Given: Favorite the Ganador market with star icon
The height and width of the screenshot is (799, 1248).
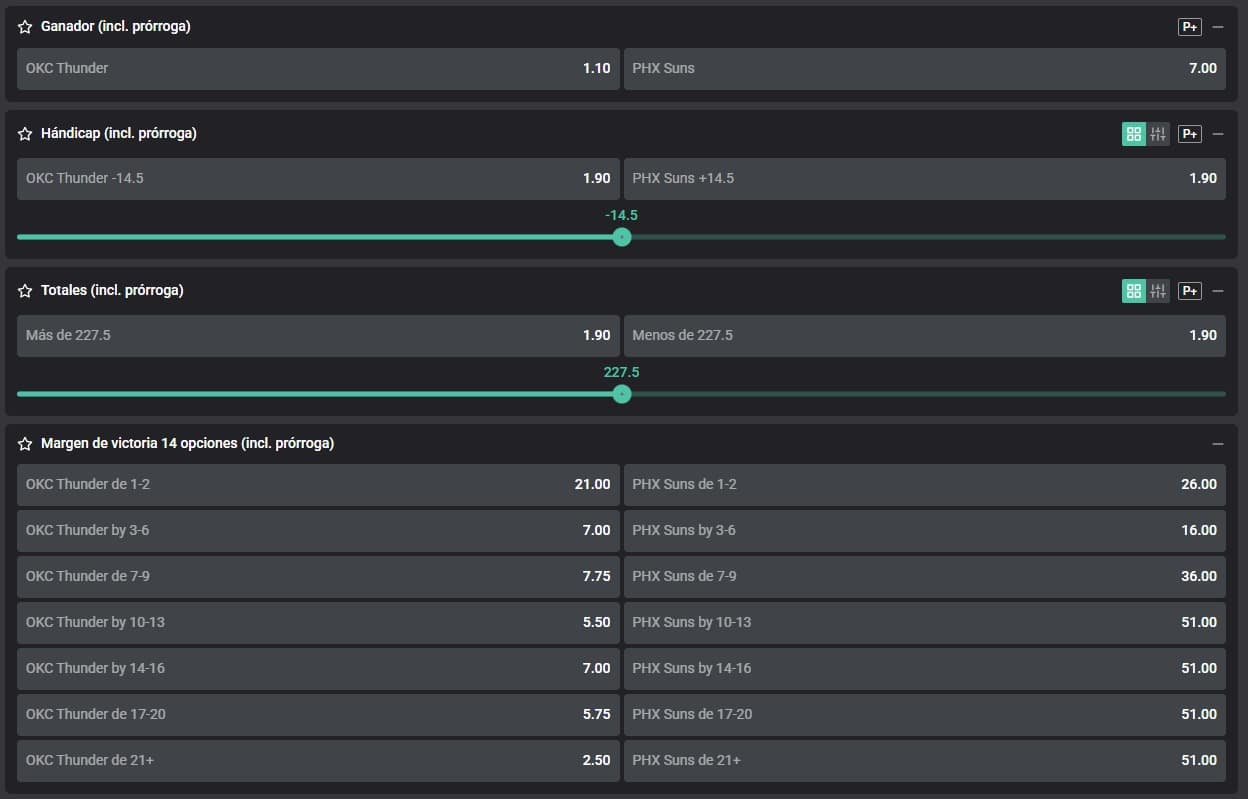Looking at the screenshot, I should pyautogui.click(x=25, y=27).
